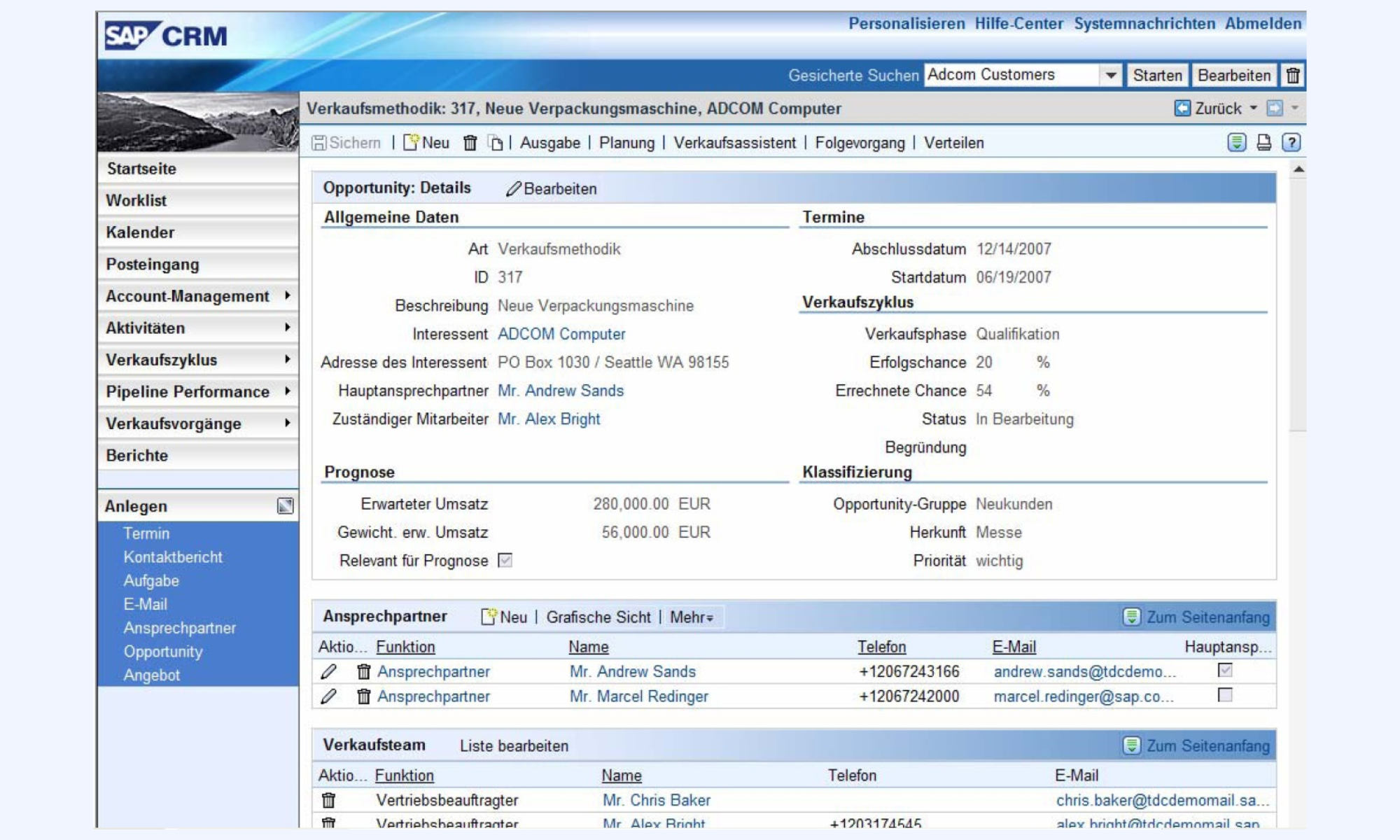Open the Zurück history dropdown arrow
The height and width of the screenshot is (840, 1400).
(x=1254, y=108)
